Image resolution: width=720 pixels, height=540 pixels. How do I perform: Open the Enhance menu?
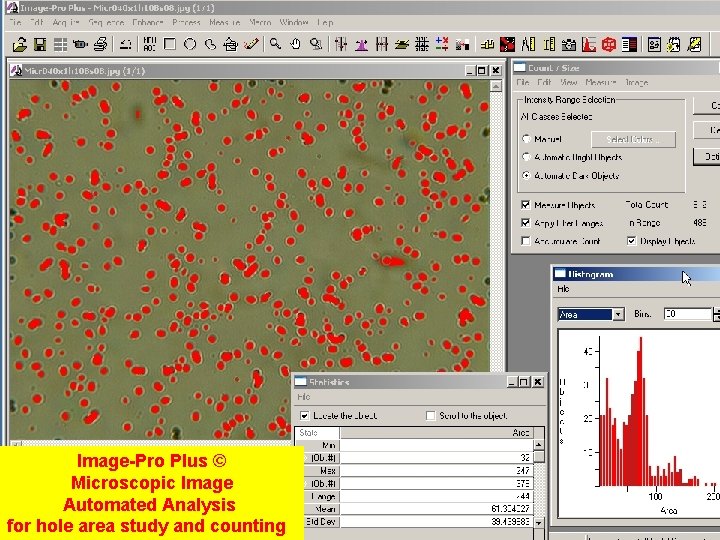tap(147, 22)
